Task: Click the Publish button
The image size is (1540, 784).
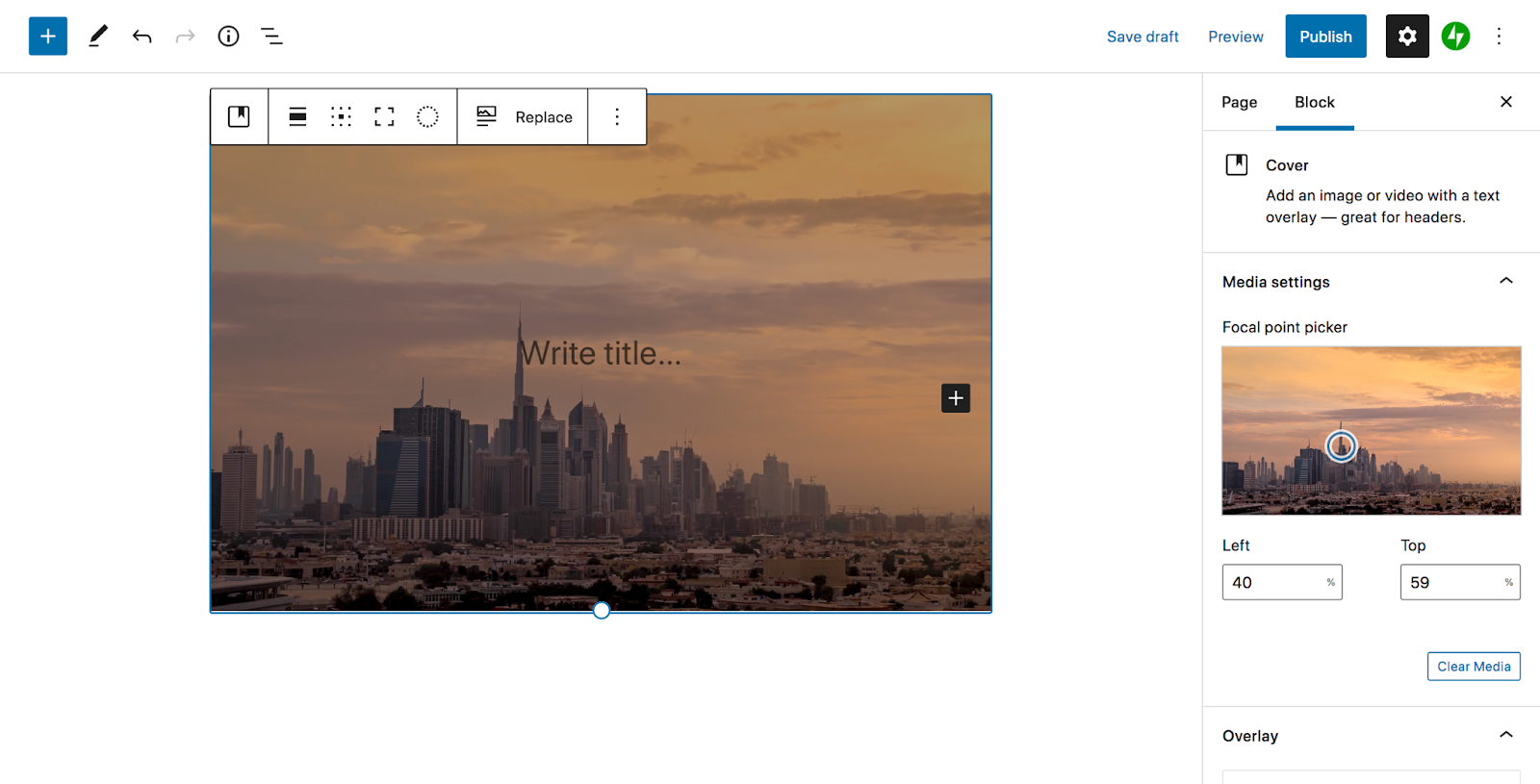Action: 1325,37
